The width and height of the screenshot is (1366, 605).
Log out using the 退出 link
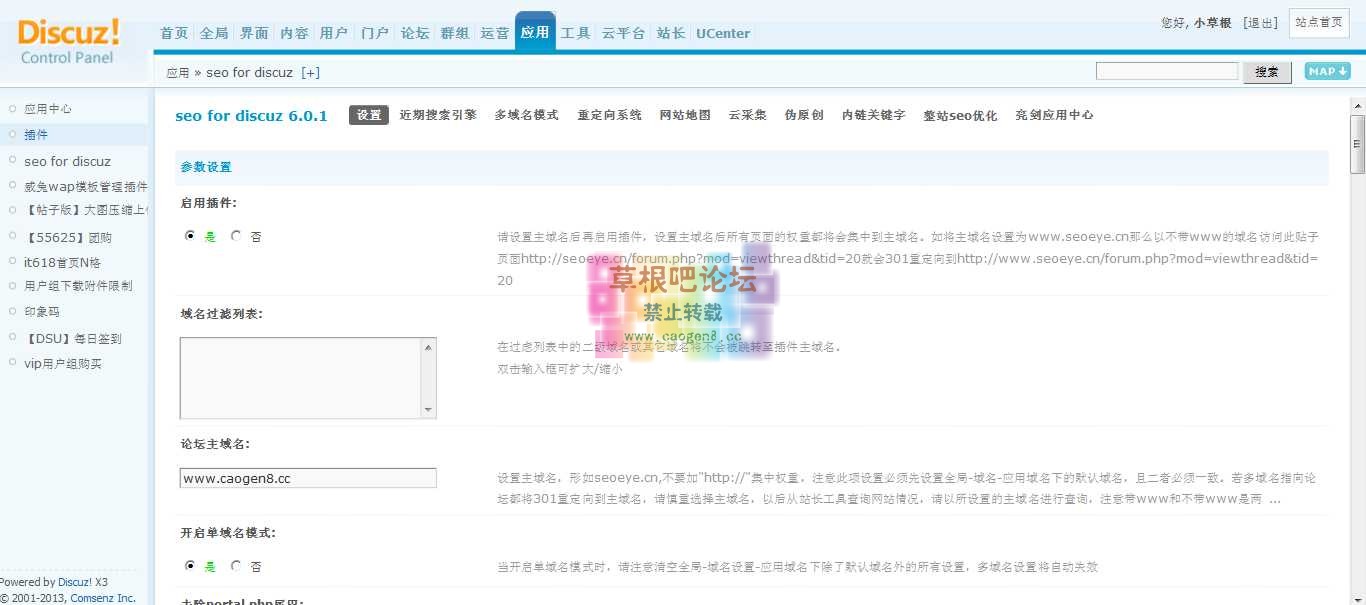[1260, 22]
